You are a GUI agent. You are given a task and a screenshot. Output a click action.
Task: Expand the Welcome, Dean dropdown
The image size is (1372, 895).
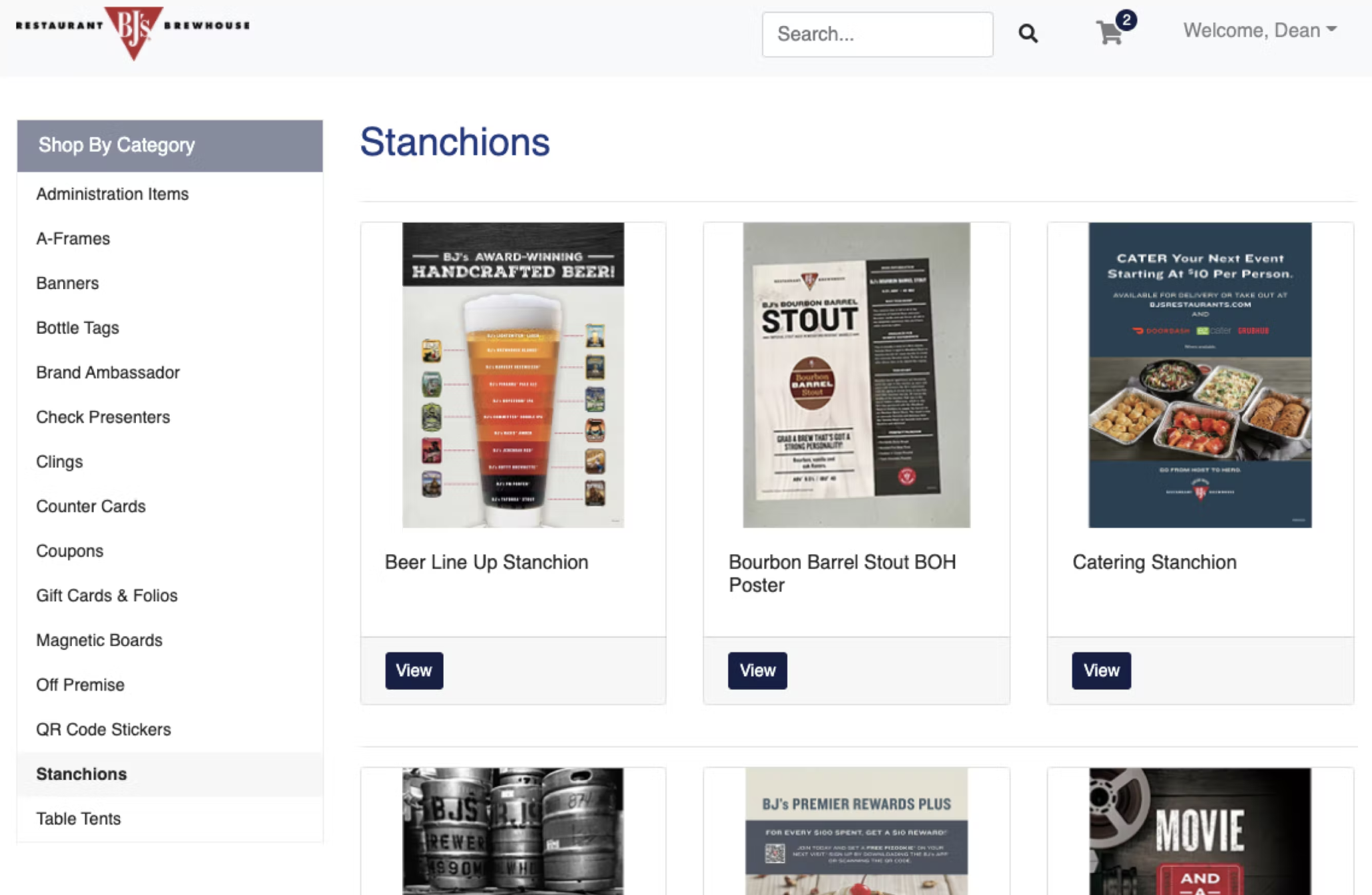click(1259, 31)
